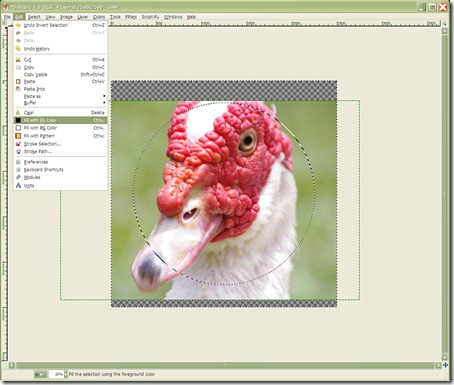Choose Fill with BG Color white swatch

18,128
